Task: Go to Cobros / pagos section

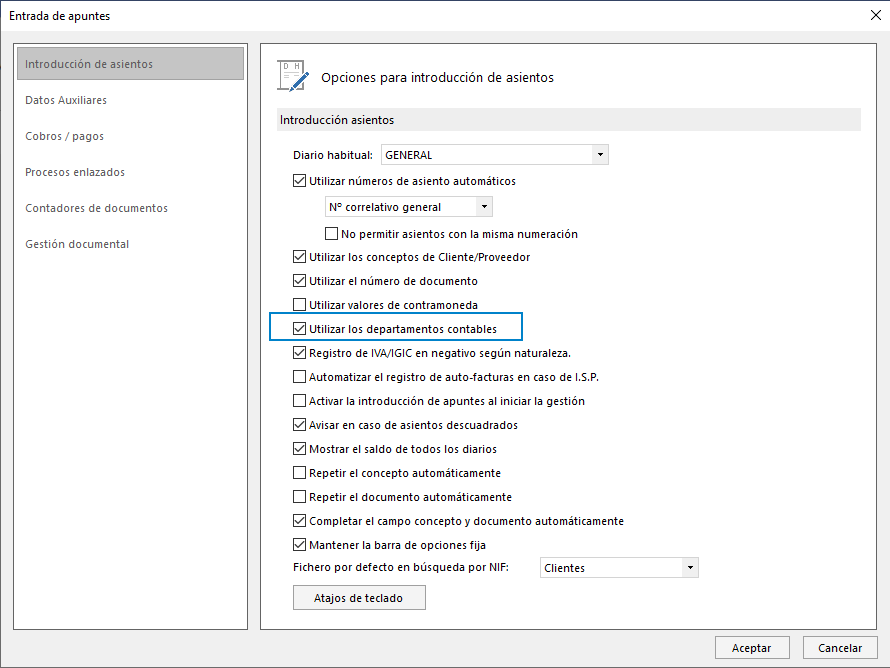Action: click(x=64, y=136)
